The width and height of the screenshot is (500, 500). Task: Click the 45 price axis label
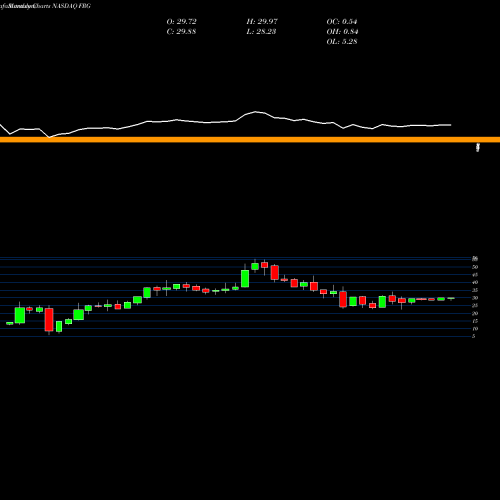point(475,275)
